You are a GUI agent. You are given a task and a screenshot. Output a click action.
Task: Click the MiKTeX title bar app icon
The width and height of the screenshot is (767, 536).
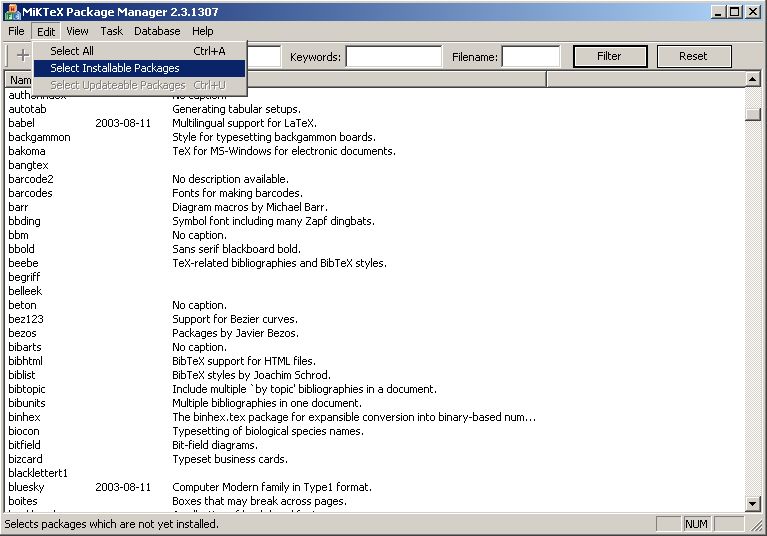[x=11, y=12]
